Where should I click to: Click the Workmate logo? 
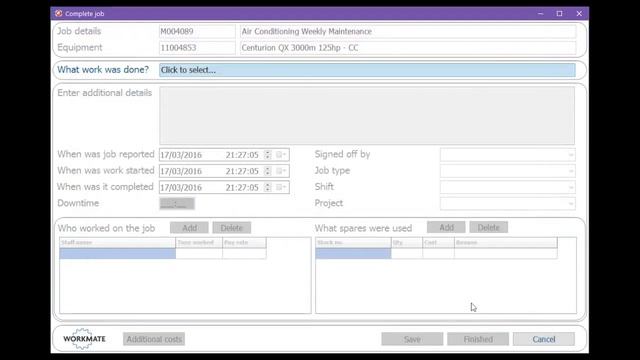click(84, 339)
